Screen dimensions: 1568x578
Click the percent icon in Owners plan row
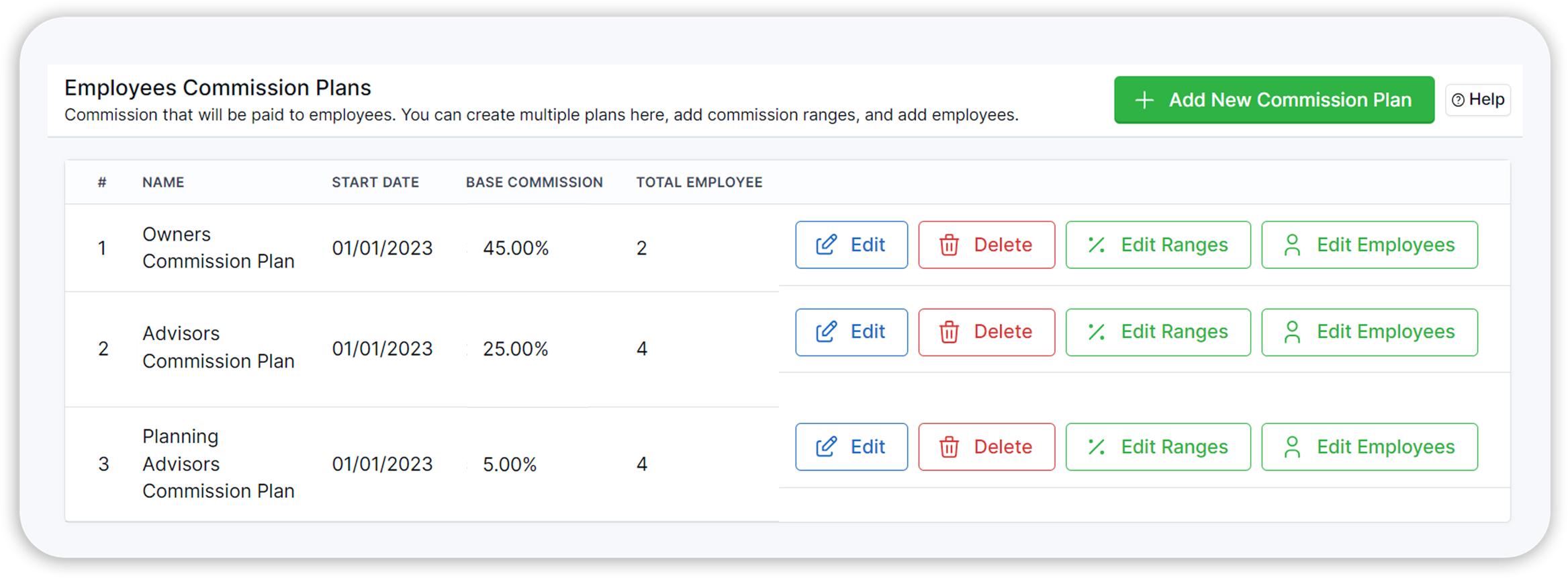pos(1097,245)
